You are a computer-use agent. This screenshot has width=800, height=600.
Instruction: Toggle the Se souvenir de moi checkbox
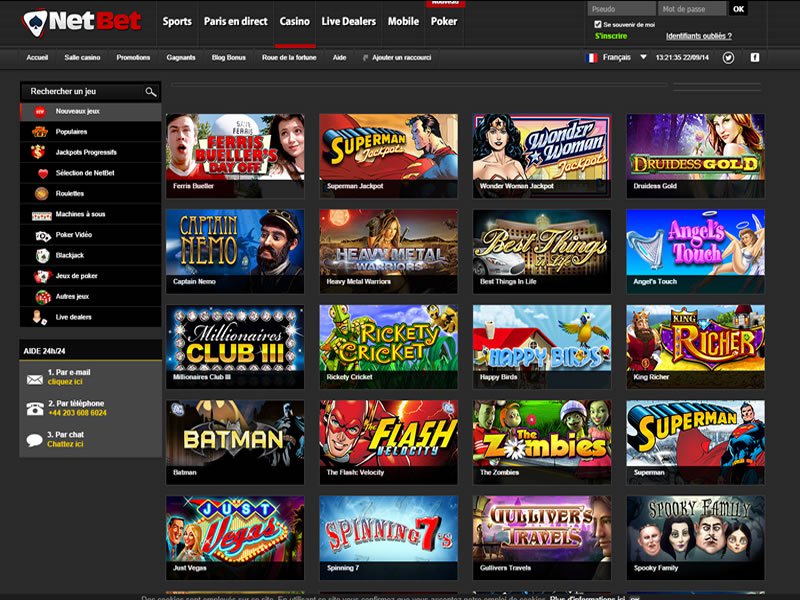pyautogui.click(x=597, y=24)
